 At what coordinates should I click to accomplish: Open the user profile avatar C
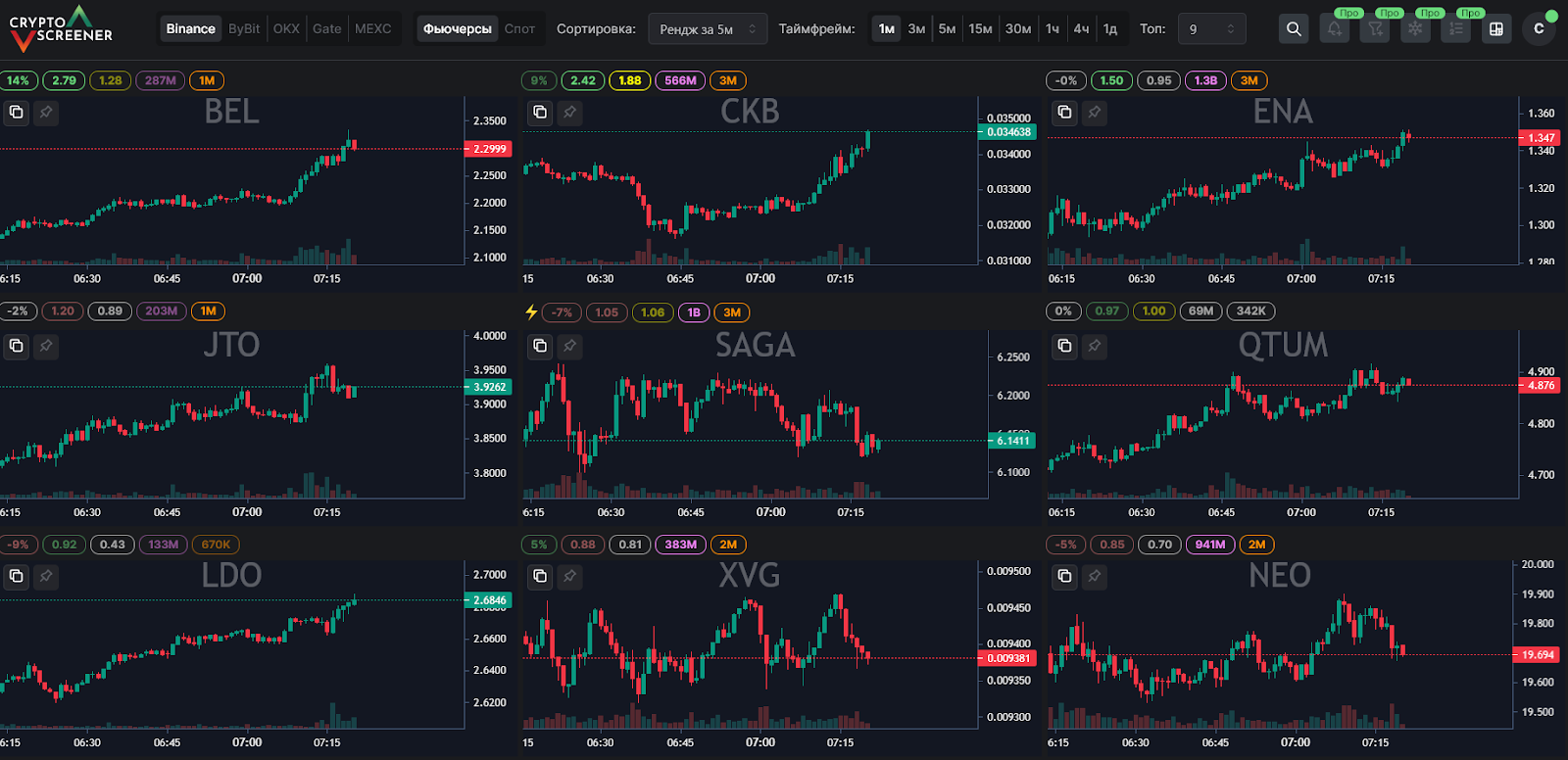(x=1539, y=28)
